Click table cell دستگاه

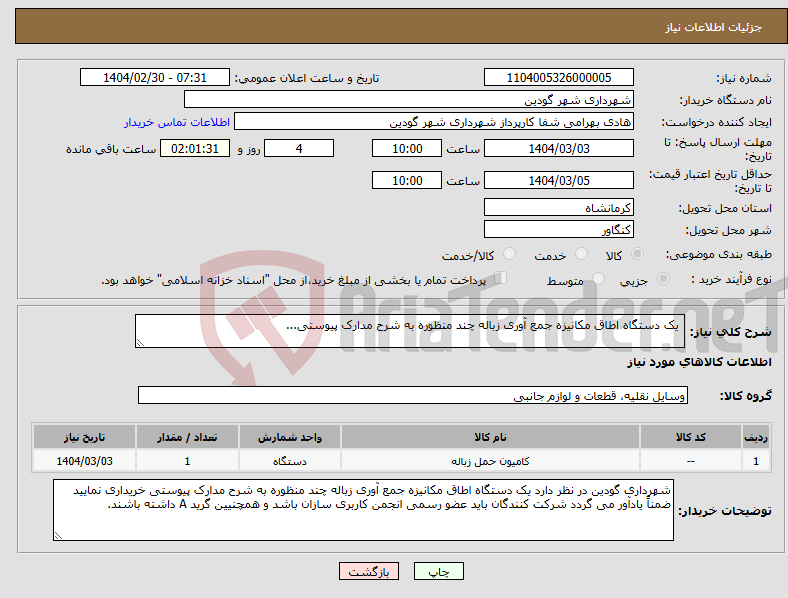(290, 460)
